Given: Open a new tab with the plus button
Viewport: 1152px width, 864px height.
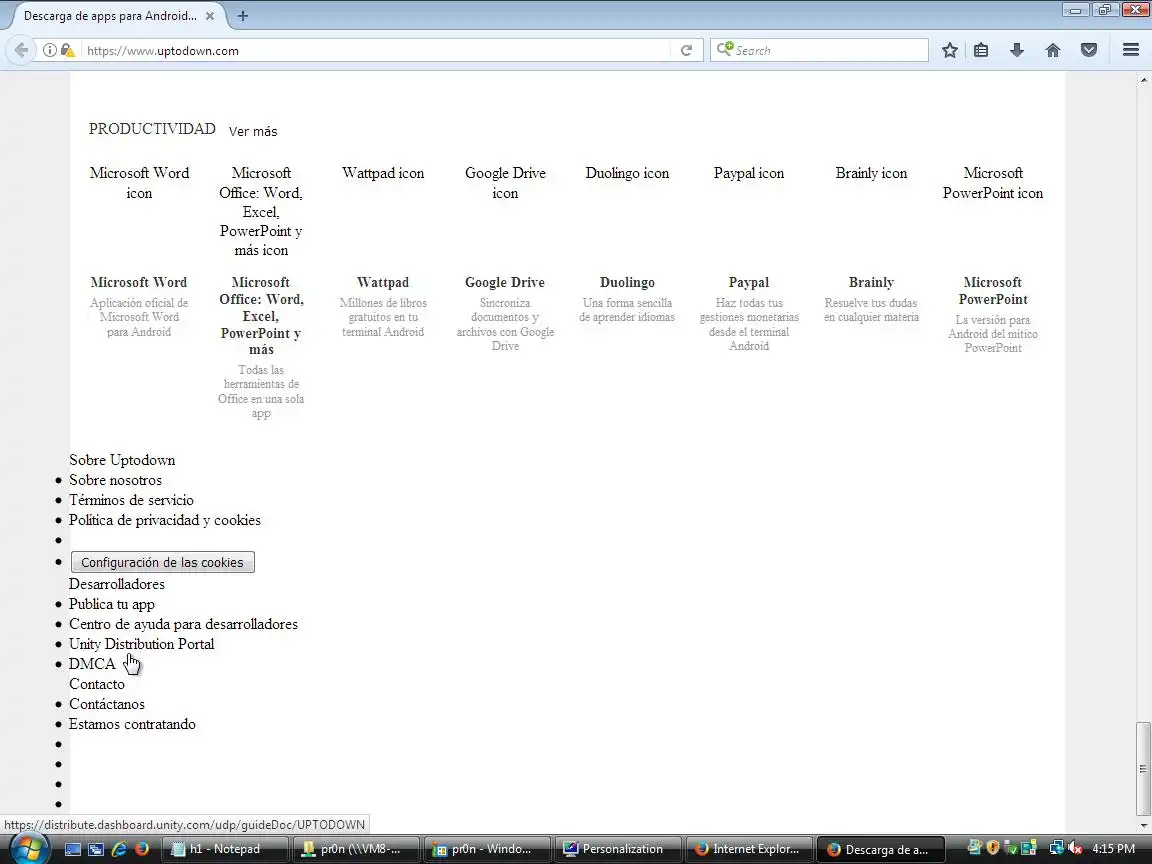Looking at the screenshot, I should pos(242,15).
